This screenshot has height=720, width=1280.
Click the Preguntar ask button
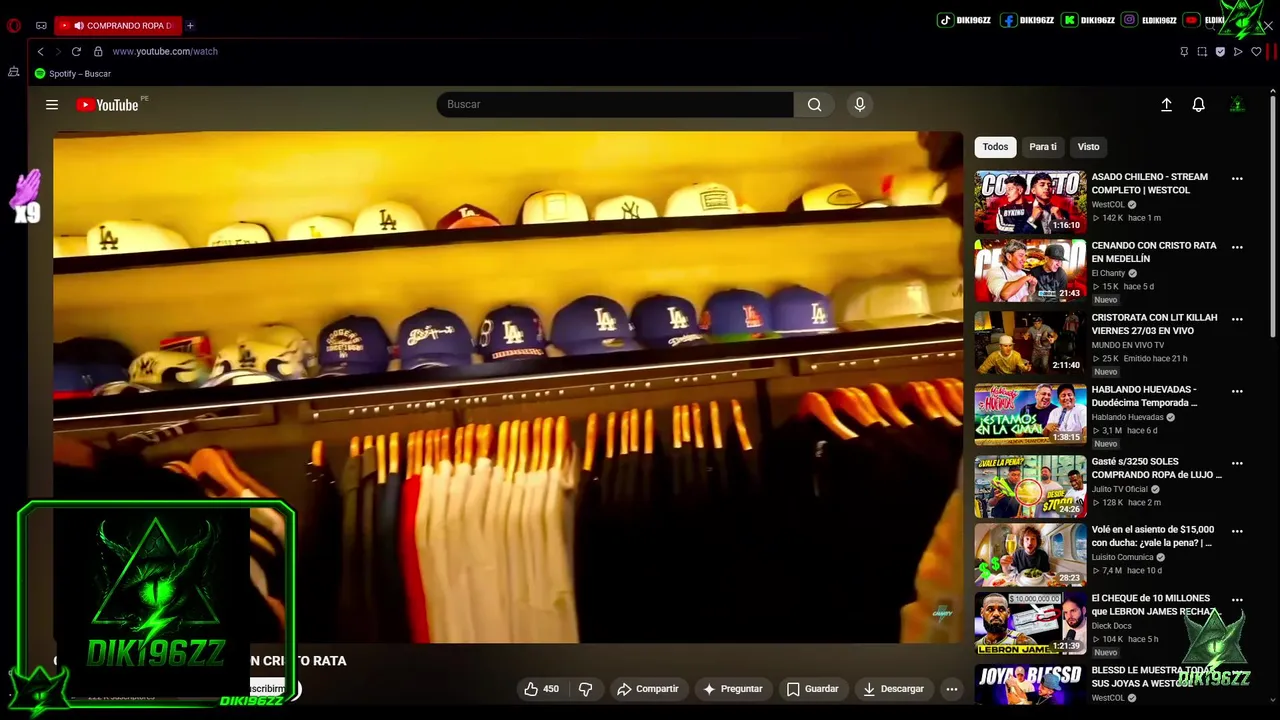click(732, 689)
